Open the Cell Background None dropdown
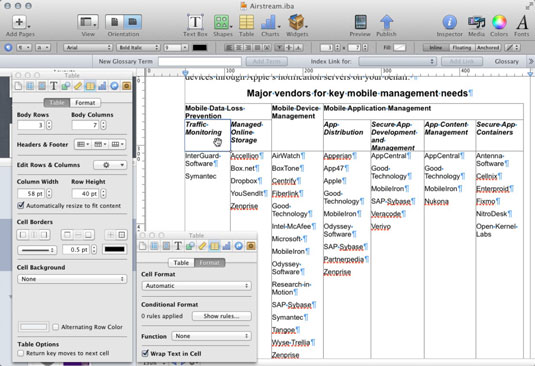The height and width of the screenshot is (366, 535). [72, 279]
